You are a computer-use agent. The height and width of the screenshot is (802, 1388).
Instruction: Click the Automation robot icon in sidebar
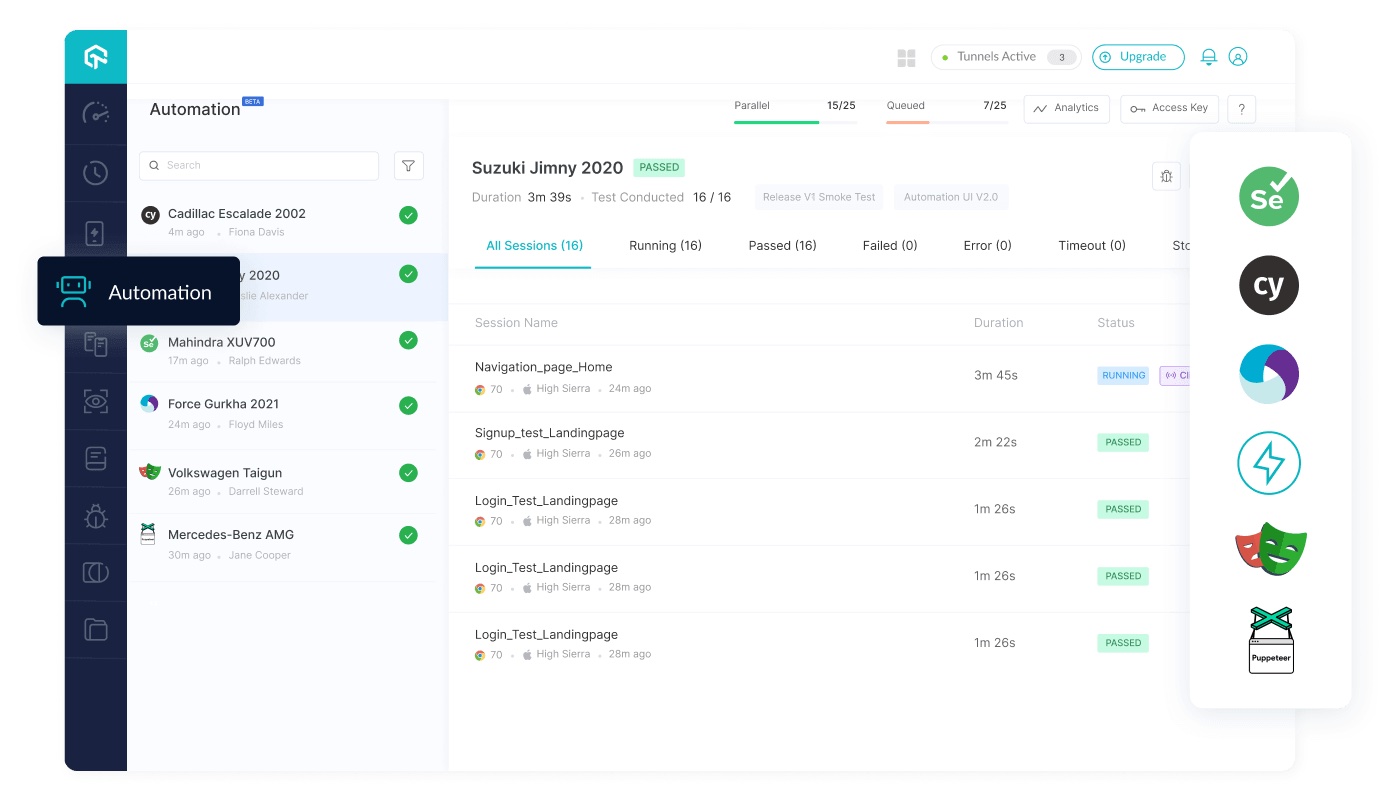tap(96, 291)
